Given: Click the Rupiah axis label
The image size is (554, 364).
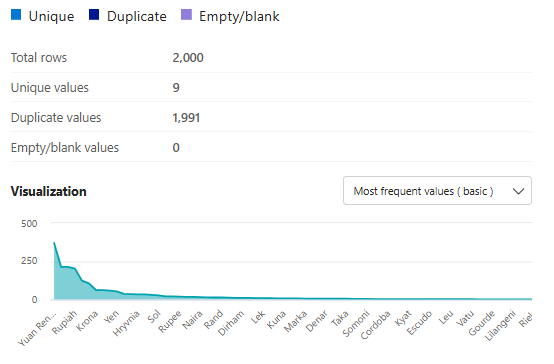Looking at the screenshot, I should (64, 322).
